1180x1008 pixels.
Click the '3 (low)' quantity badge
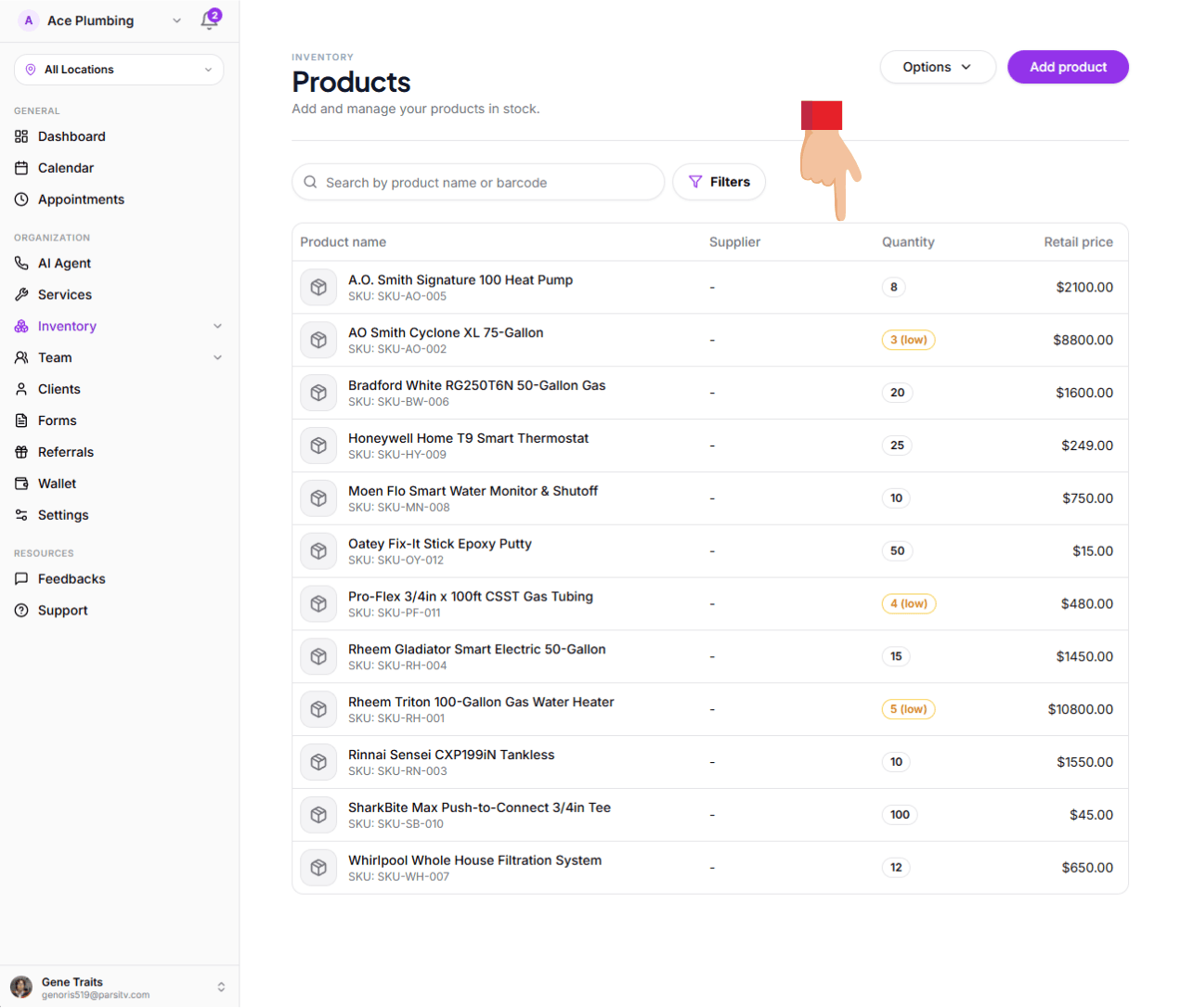(x=908, y=341)
